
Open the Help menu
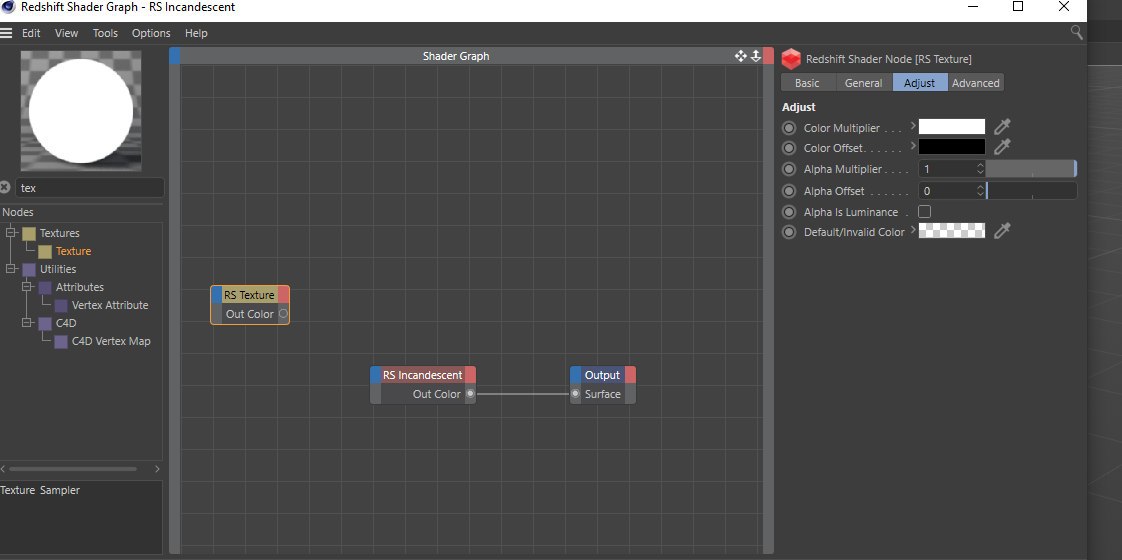[196, 33]
